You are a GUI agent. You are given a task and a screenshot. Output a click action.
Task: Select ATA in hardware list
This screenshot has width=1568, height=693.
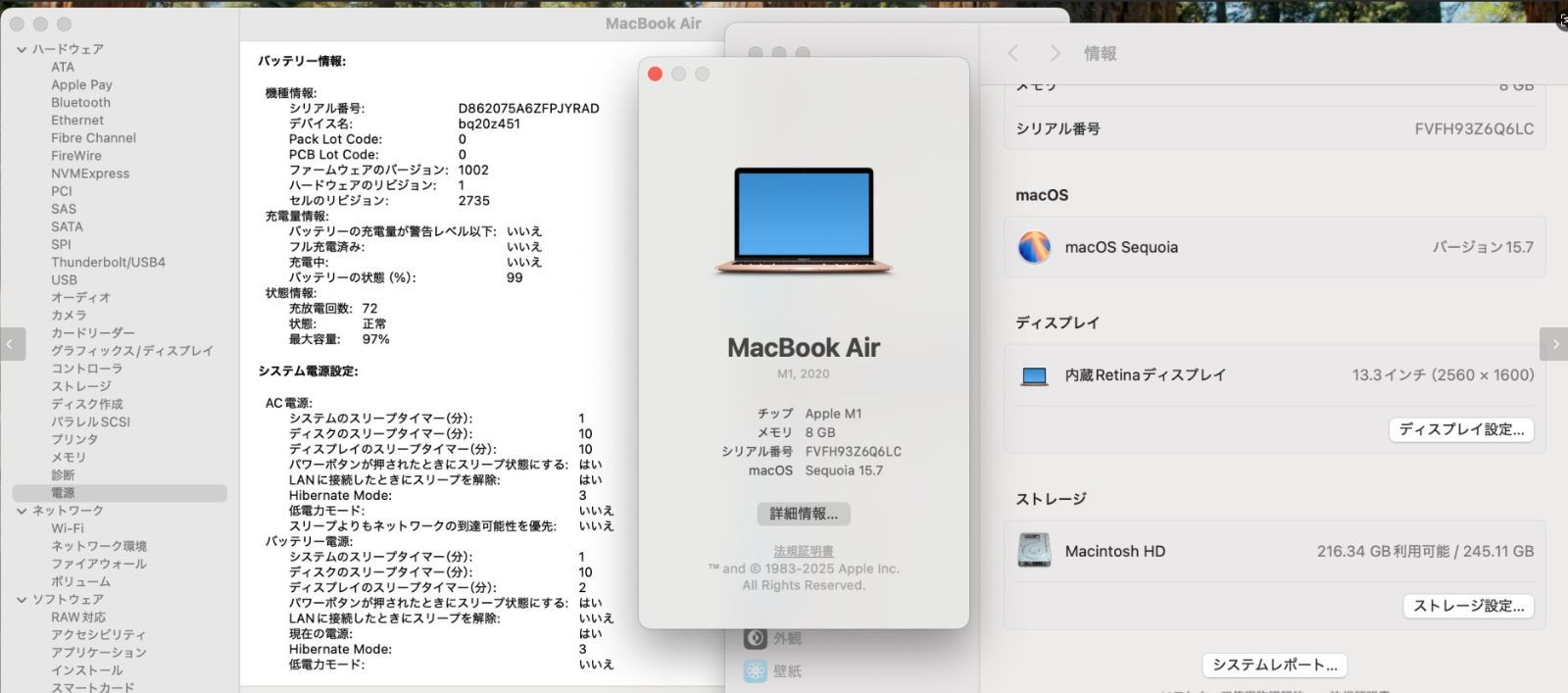click(63, 67)
